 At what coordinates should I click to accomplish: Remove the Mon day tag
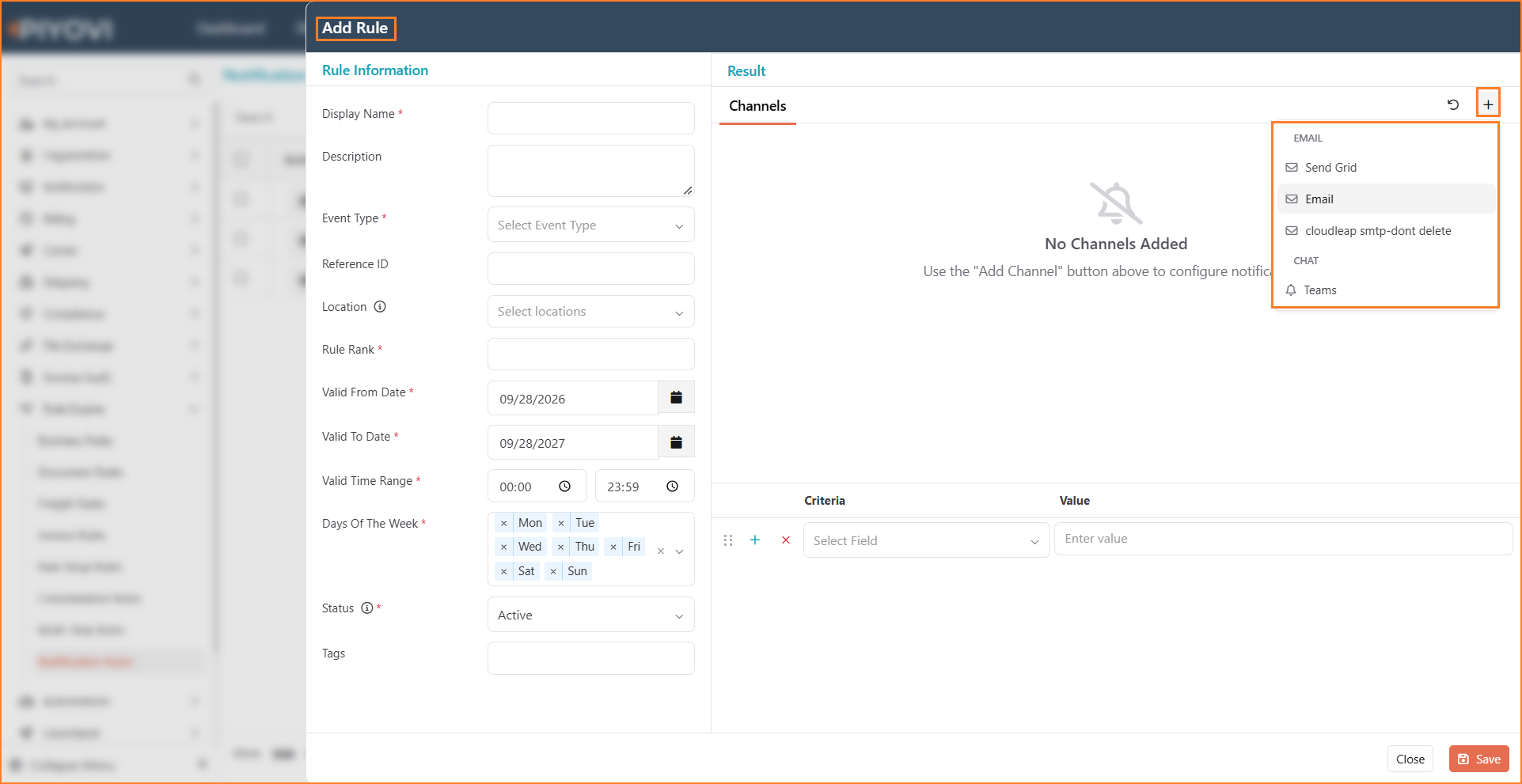click(x=504, y=523)
